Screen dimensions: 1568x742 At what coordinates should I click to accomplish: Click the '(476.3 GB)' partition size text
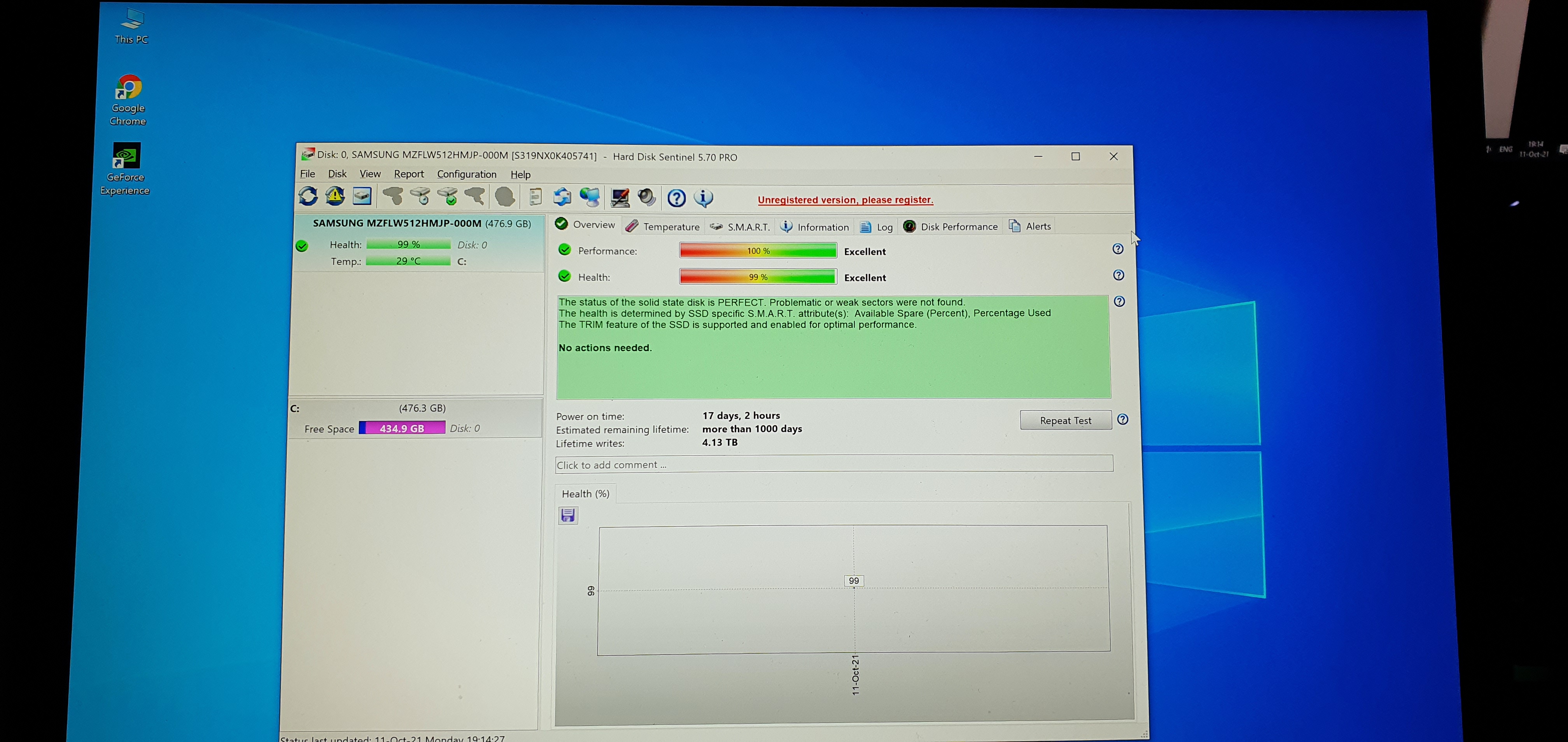click(422, 408)
